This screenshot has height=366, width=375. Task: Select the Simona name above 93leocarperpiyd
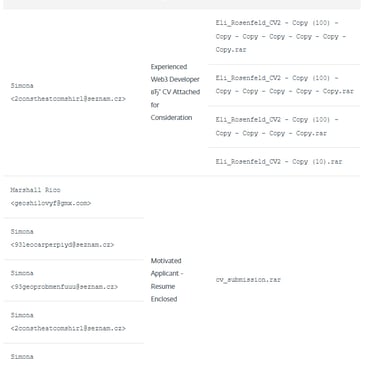click(x=22, y=232)
